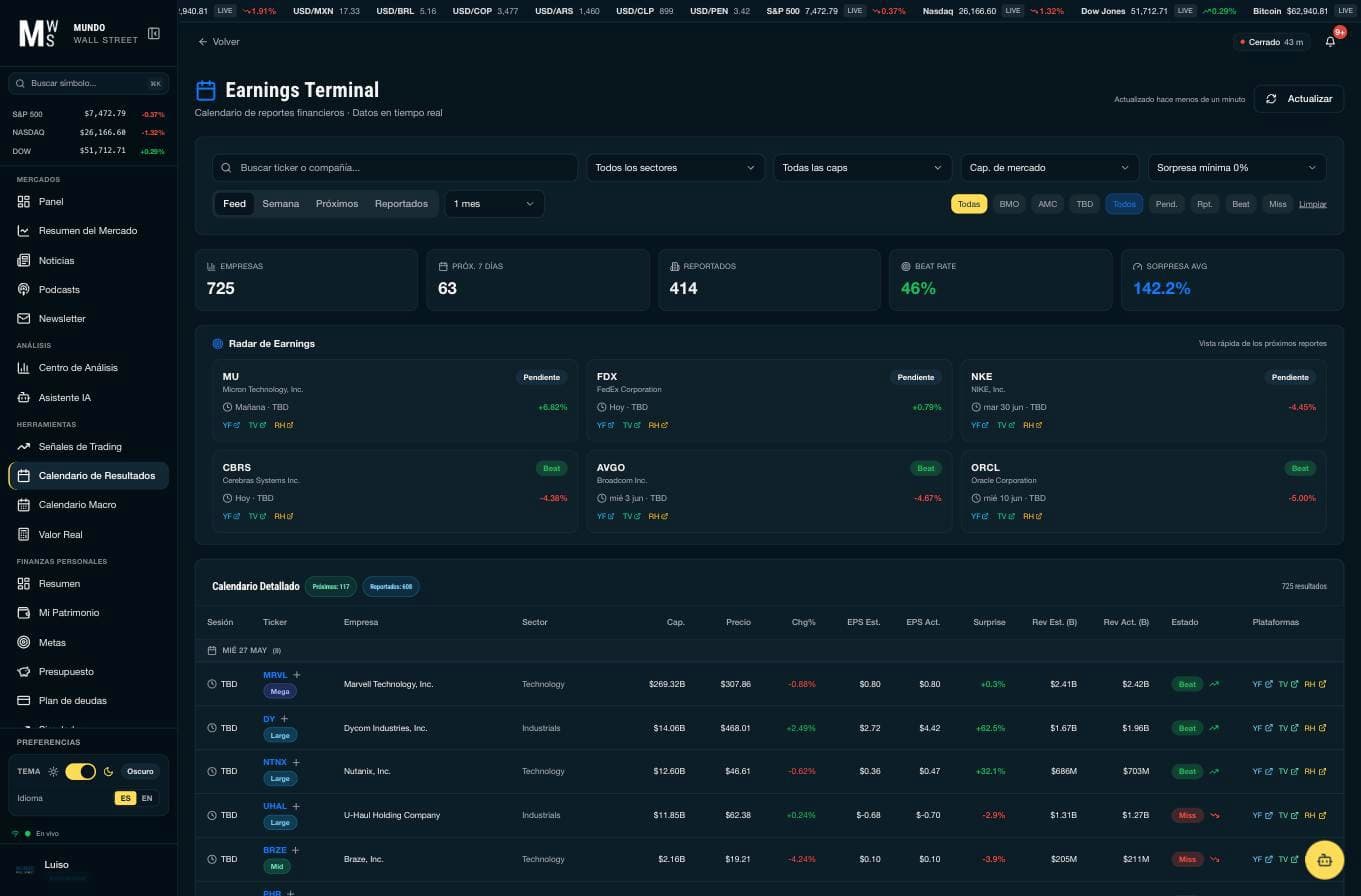Screen dimensions: 1361x896
Task: Open RH link on the ORCL radar card
Action: 1032,517
